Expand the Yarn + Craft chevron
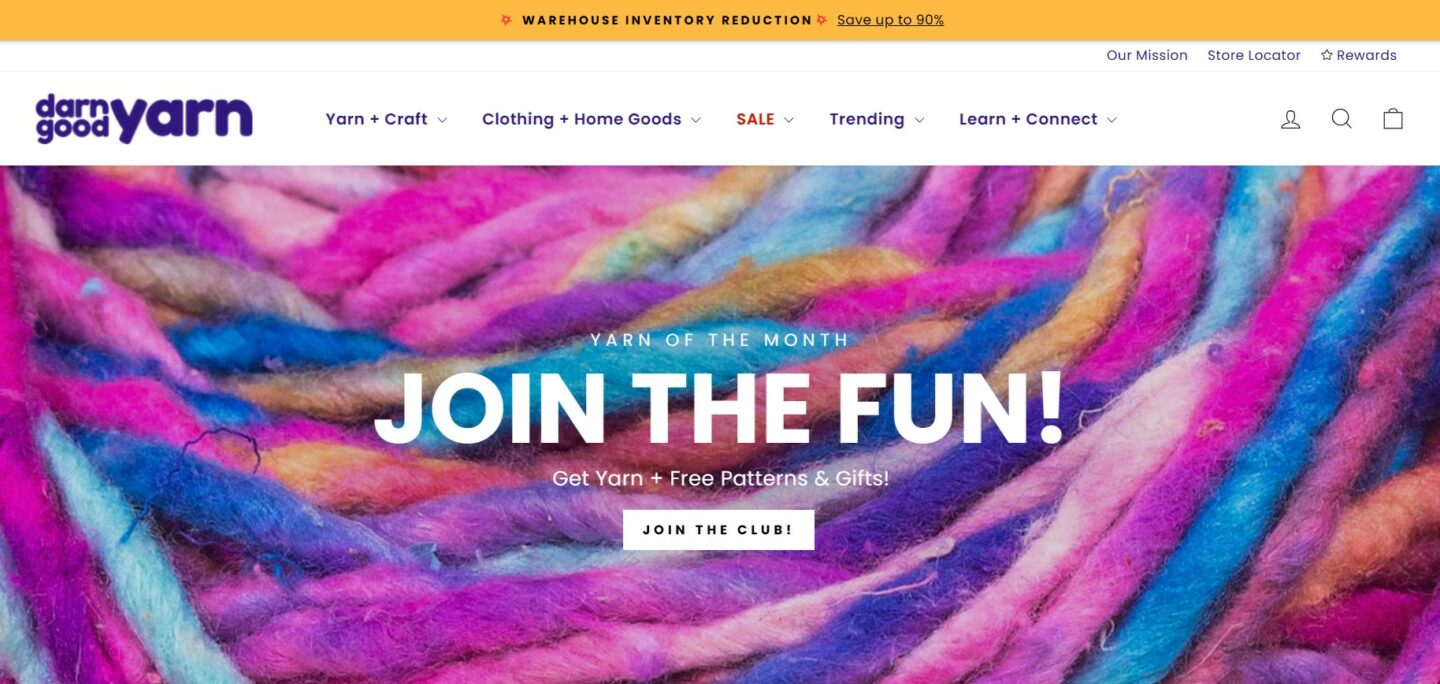1440x684 pixels. [x=442, y=120]
